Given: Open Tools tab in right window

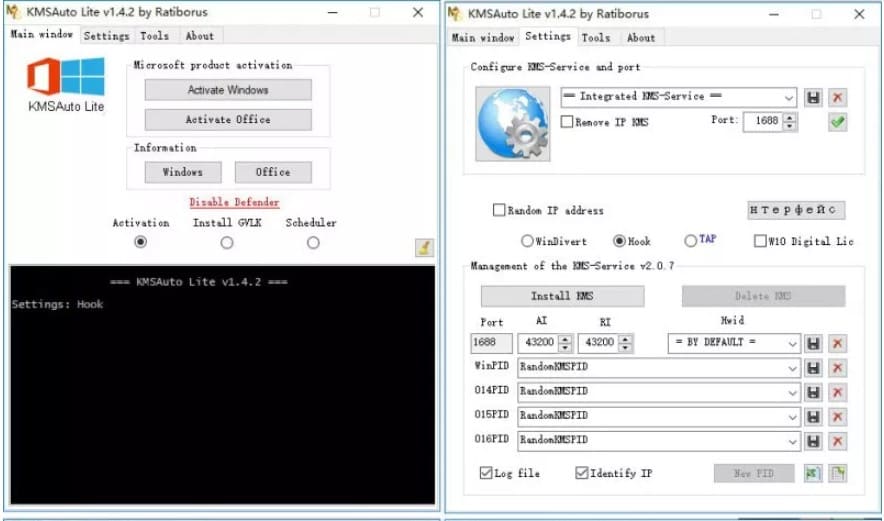Looking at the screenshot, I should (596, 38).
